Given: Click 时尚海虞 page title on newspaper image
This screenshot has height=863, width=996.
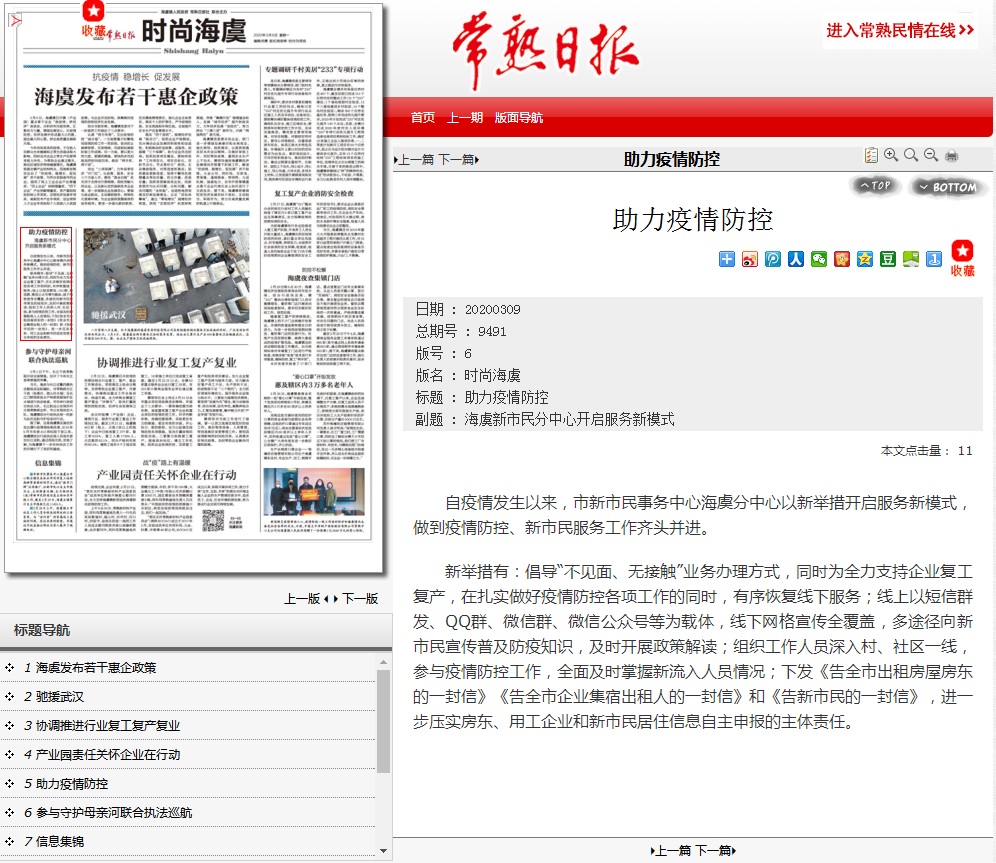Looking at the screenshot, I should coord(193,30).
